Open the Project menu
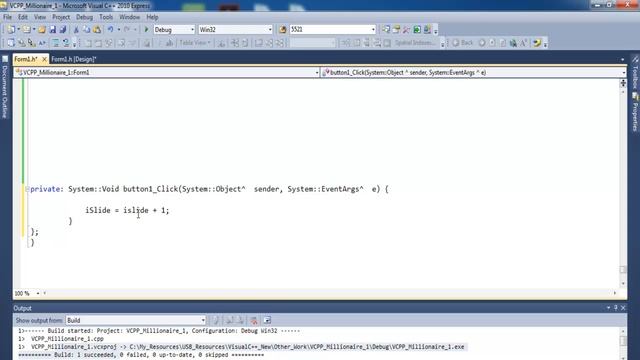 61,17
